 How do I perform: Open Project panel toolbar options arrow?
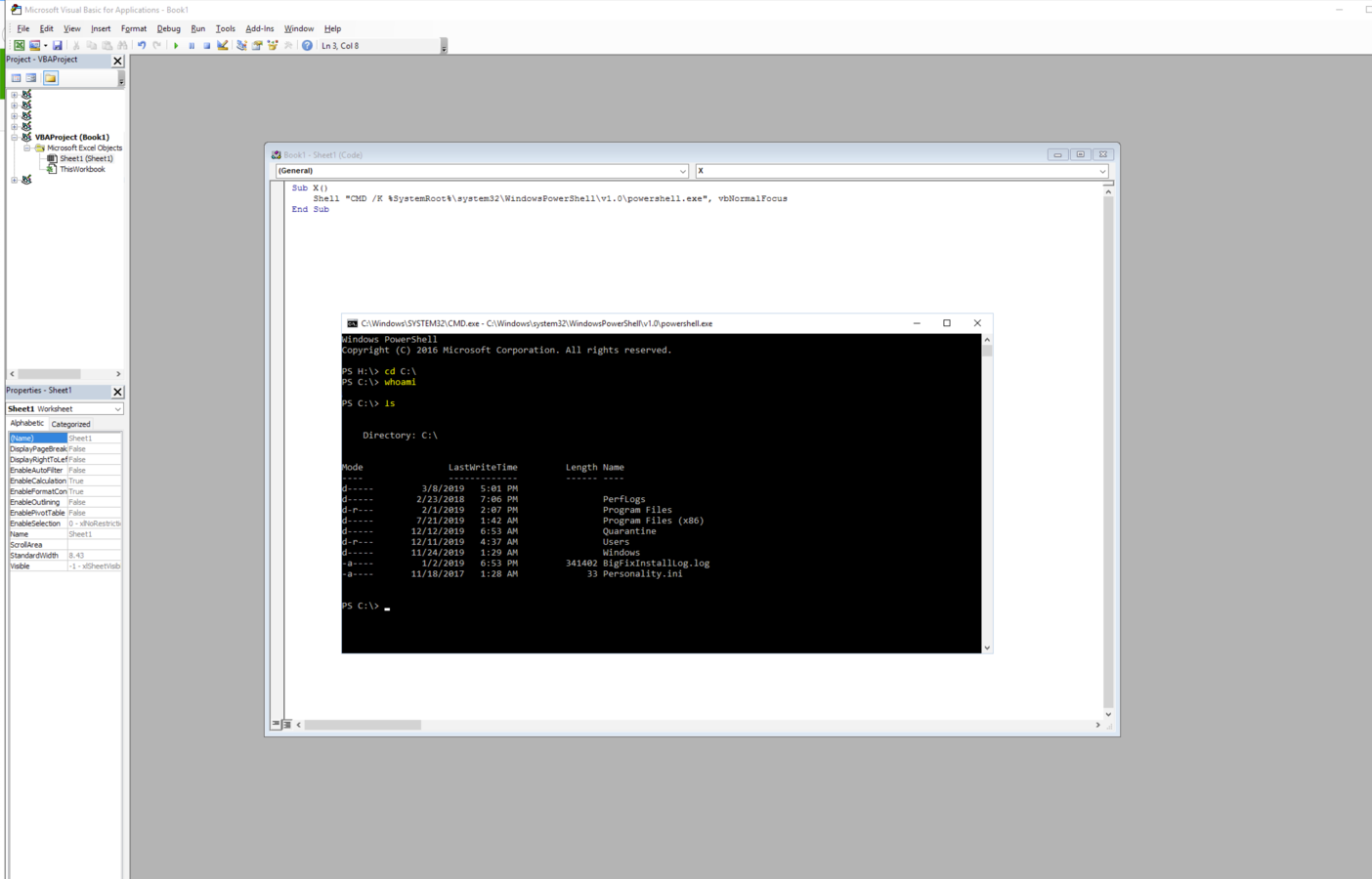click(x=121, y=79)
